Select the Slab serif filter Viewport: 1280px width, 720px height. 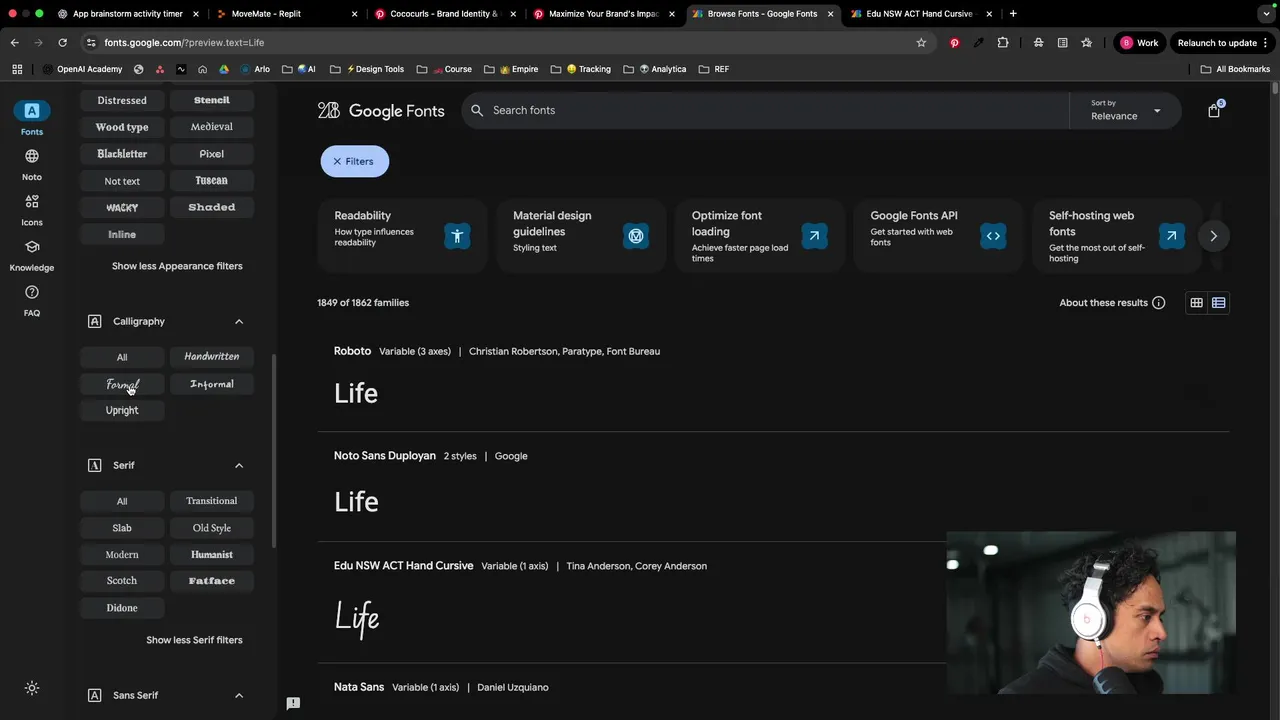(x=122, y=528)
